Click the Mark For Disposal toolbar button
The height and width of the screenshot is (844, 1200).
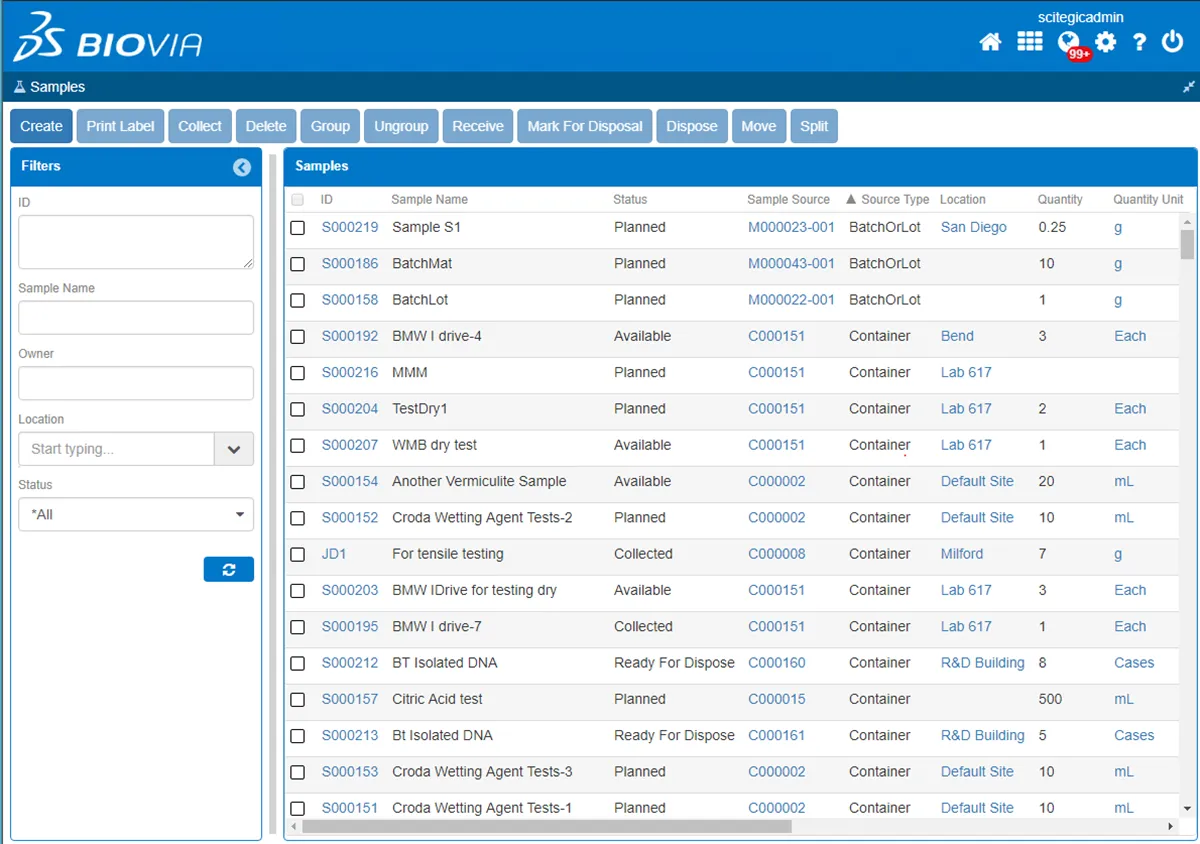coord(584,126)
